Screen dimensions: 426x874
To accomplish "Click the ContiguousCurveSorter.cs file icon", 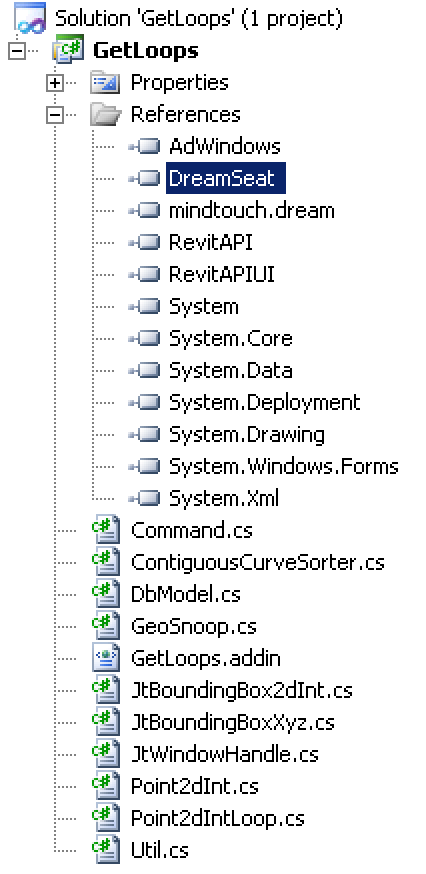I will [x=106, y=562].
